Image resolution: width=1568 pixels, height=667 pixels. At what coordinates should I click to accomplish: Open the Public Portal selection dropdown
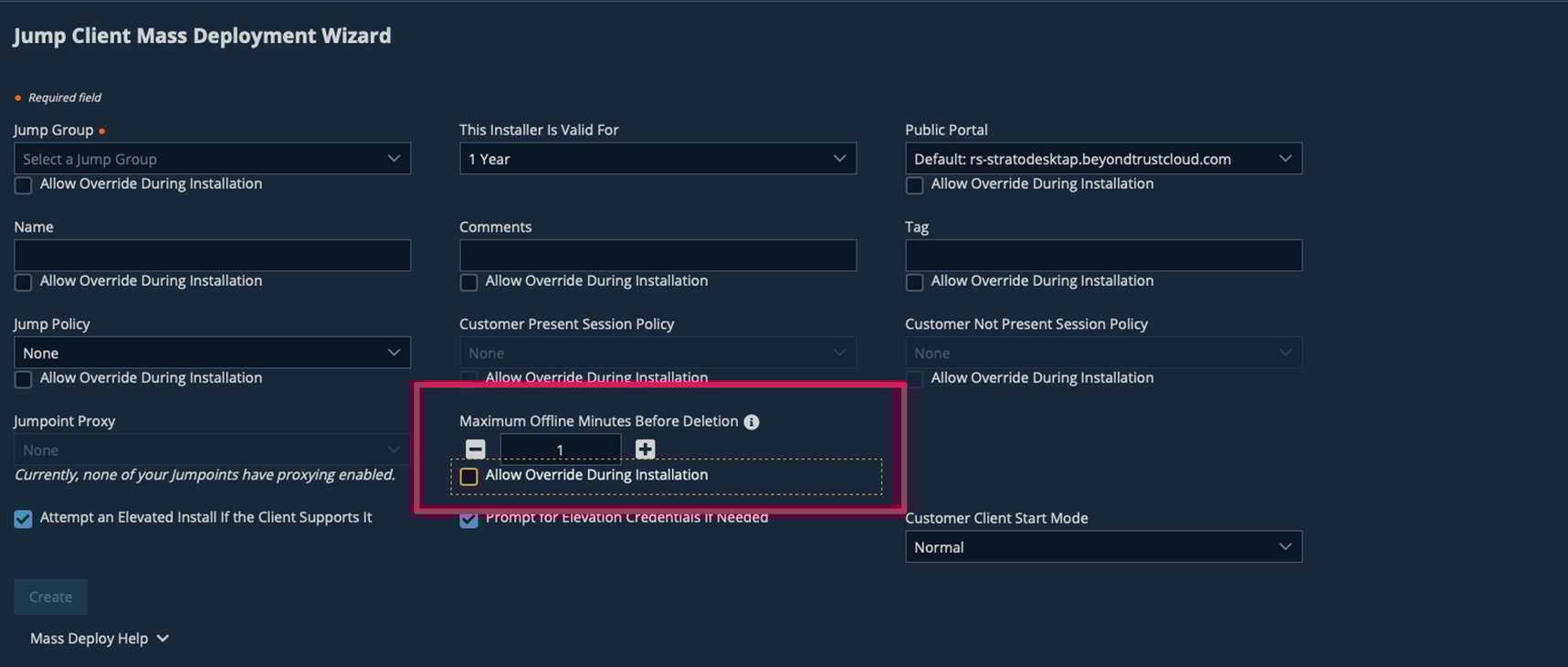pos(1102,158)
